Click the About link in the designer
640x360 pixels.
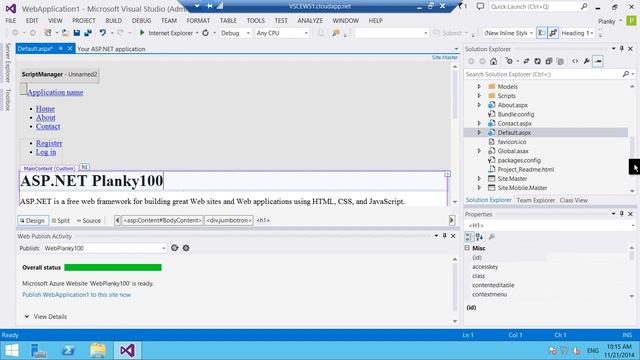click(45, 118)
